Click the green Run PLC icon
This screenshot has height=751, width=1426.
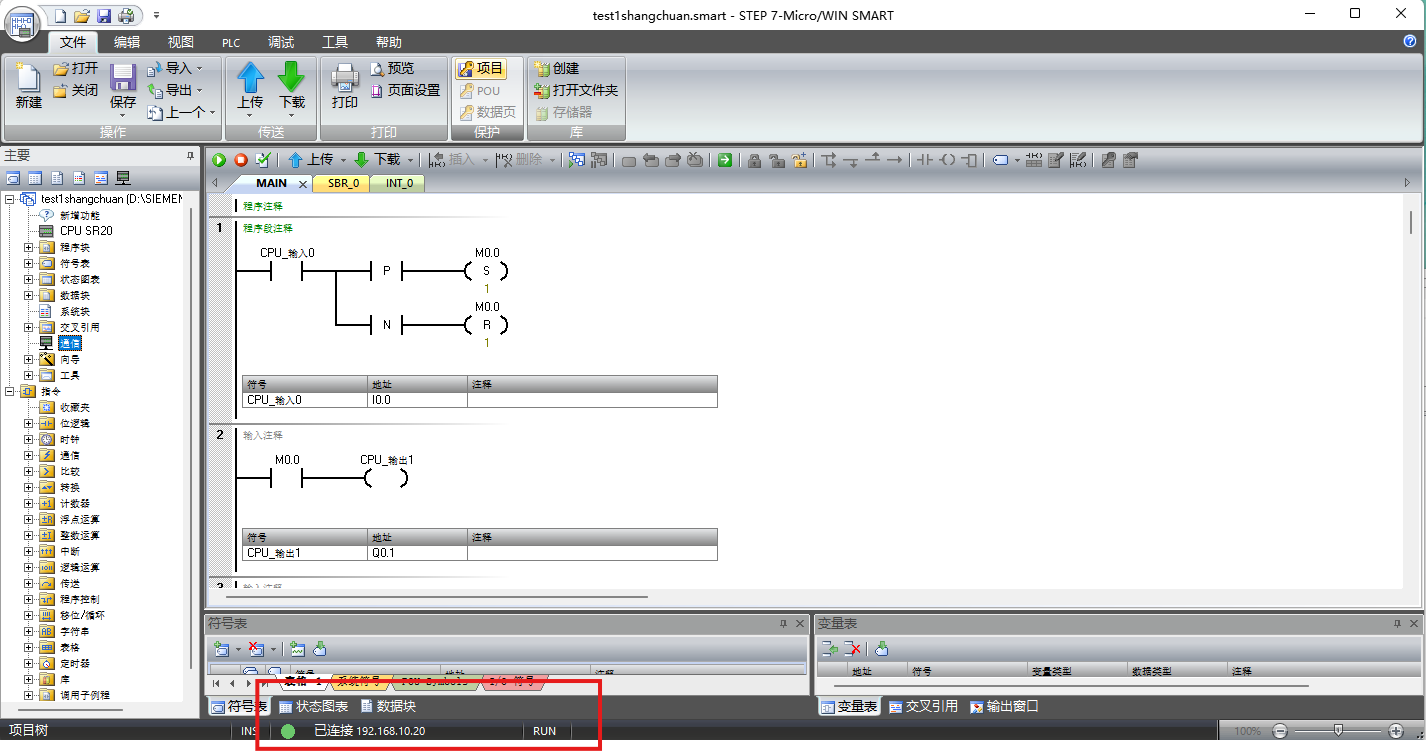pyautogui.click(x=219, y=160)
